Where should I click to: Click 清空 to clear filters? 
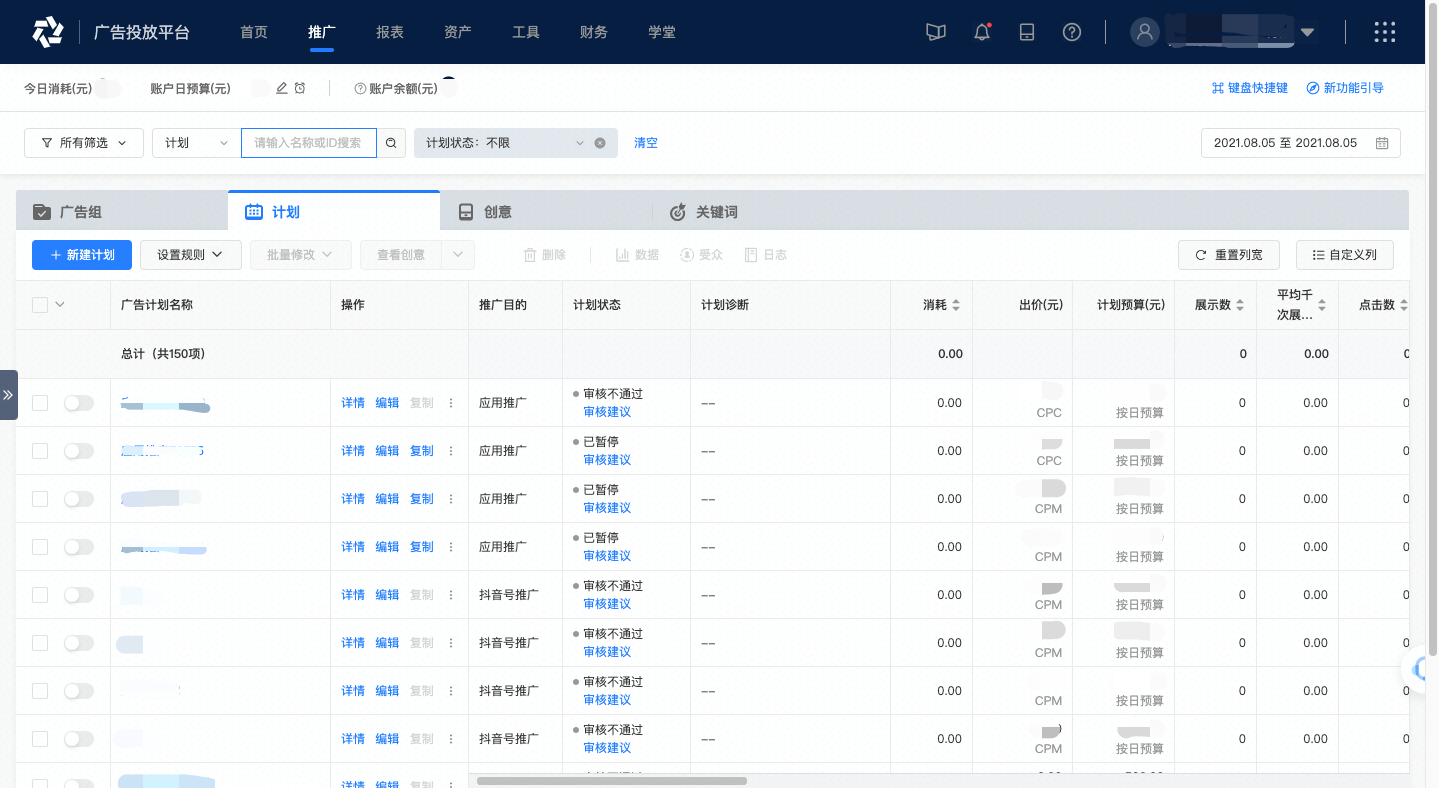tap(645, 142)
